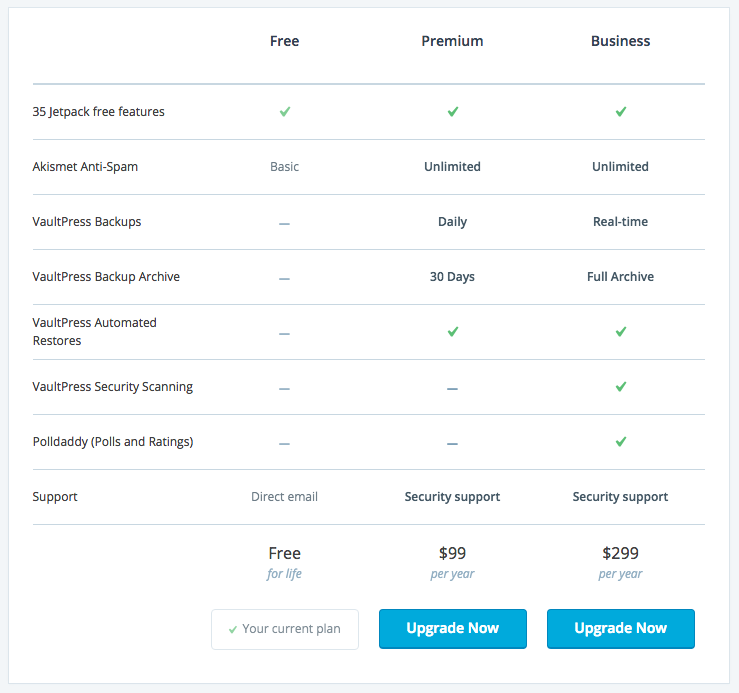Click the Full Archive cell under Business

tap(620, 277)
